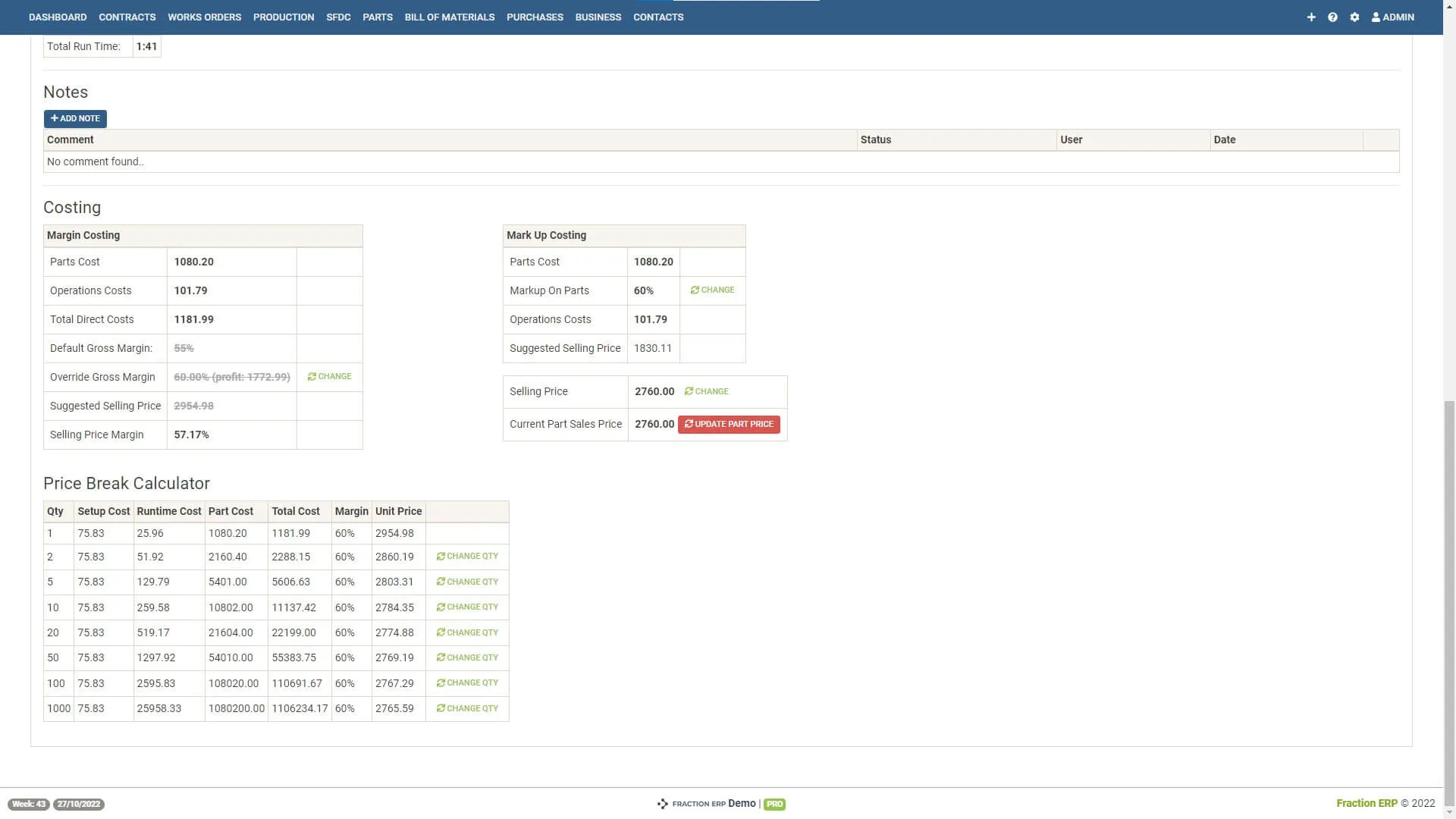The width and height of the screenshot is (1456, 819).
Task: Open the Contracts menu
Action: pos(127,17)
